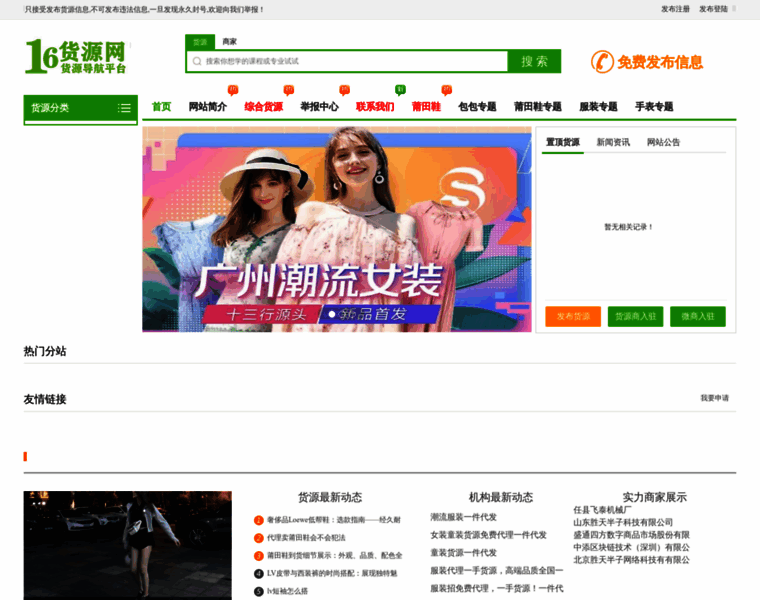The width and height of the screenshot is (760, 600).
Task: Open 服装专题 in the navigation bar
Action: click(x=599, y=107)
